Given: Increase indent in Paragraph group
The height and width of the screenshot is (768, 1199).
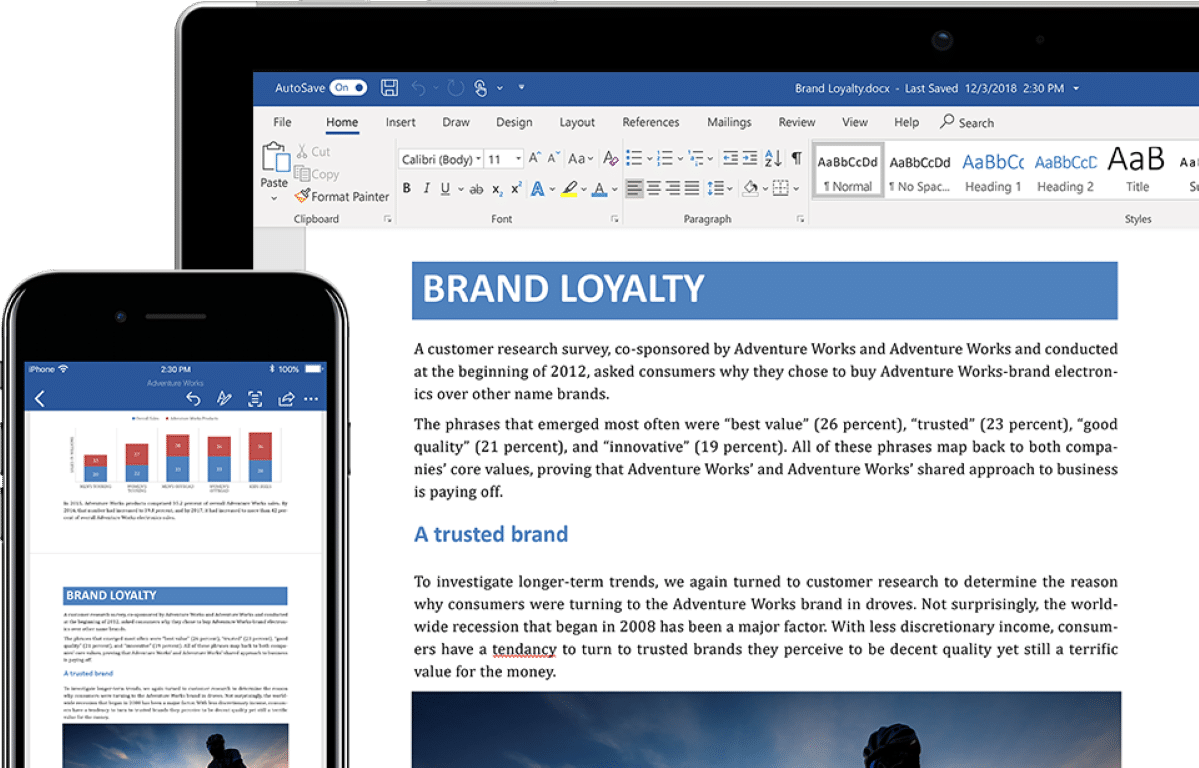Looking at the screenshot, I should pyautogui.click(x=750, y=158).
